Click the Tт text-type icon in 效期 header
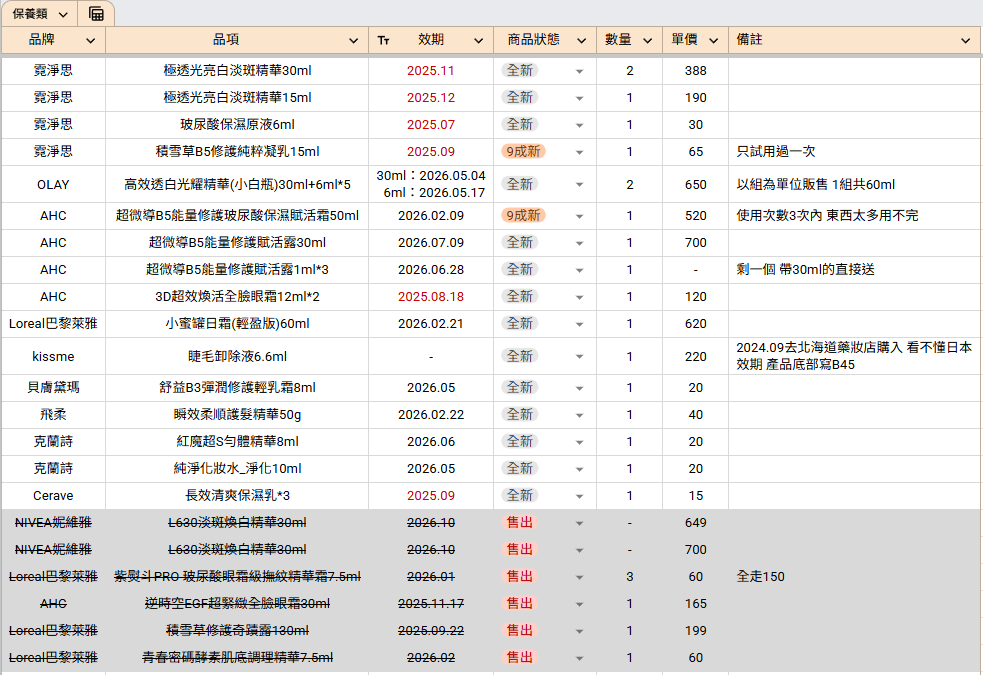983x675 pixels. pos(383,40)
